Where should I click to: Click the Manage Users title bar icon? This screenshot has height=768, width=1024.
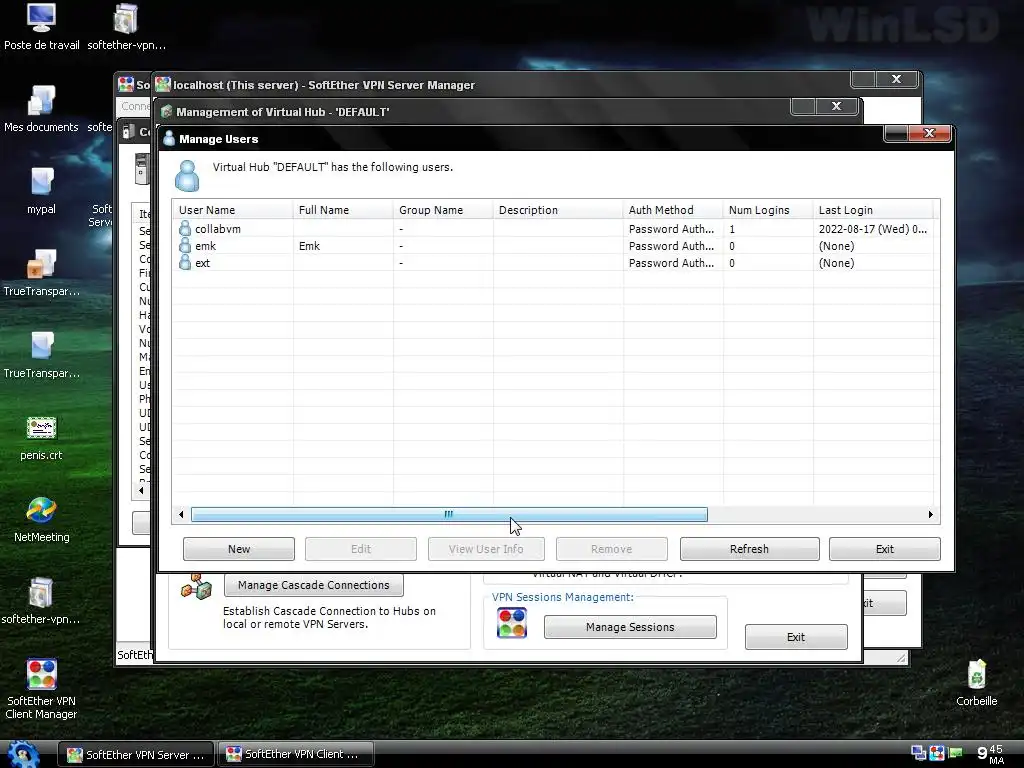[169, 138]
